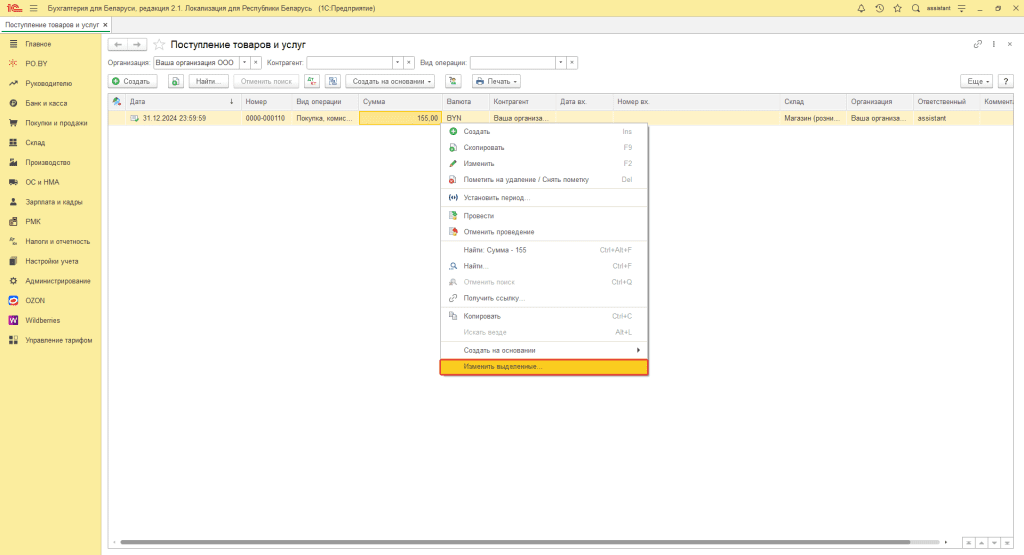Open the main menu hamburger icon
Viewport: 1024px width, 555px height.
point(33,8)
